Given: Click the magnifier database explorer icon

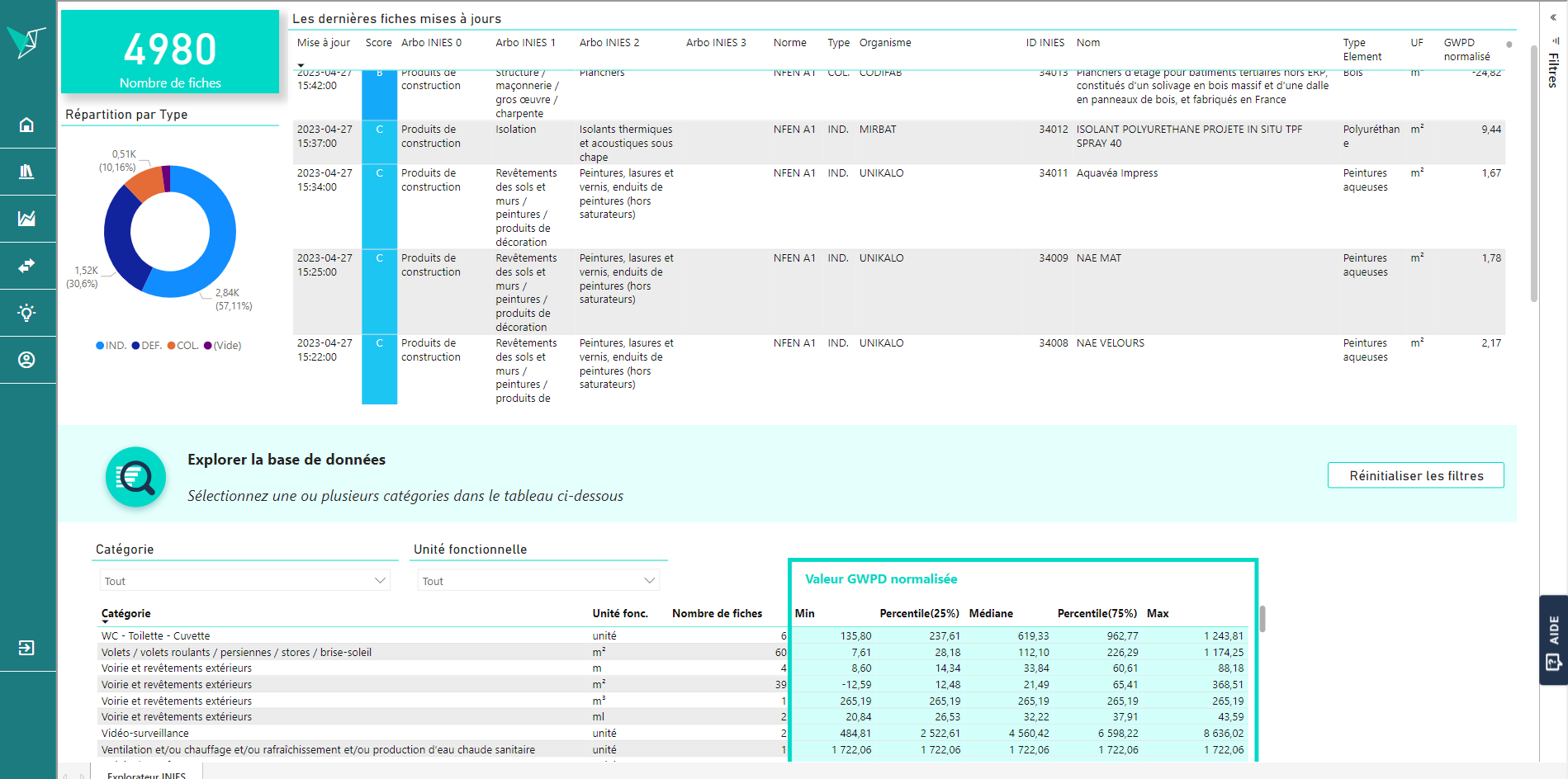Looking at the screenshot, I should click(135, 477).
